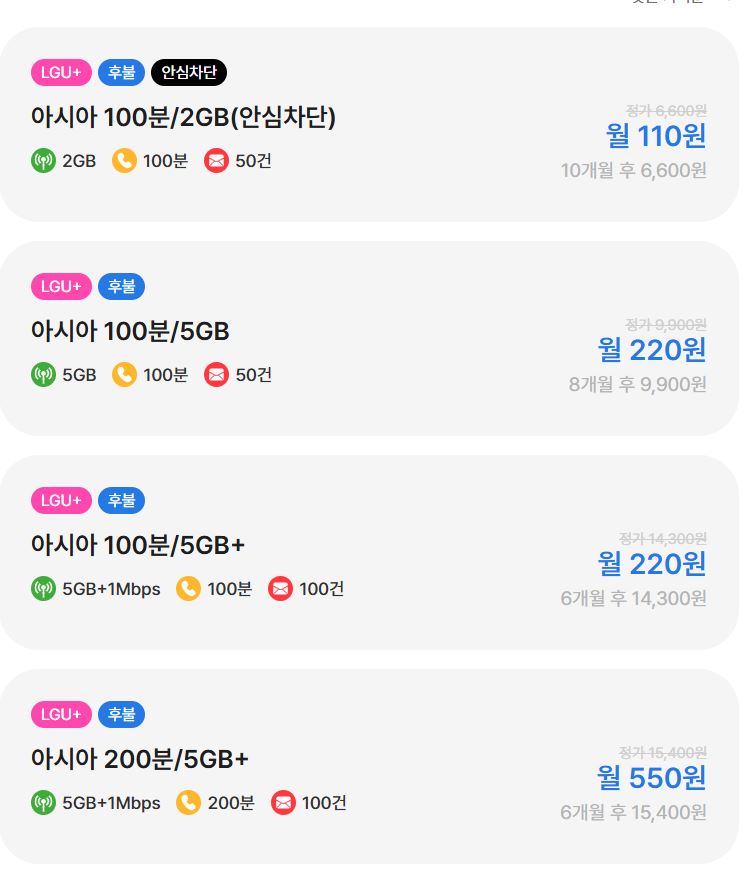Screen dimensions: 756x877
Task: Click the 월 110원 price
Action: pos(656,135)
